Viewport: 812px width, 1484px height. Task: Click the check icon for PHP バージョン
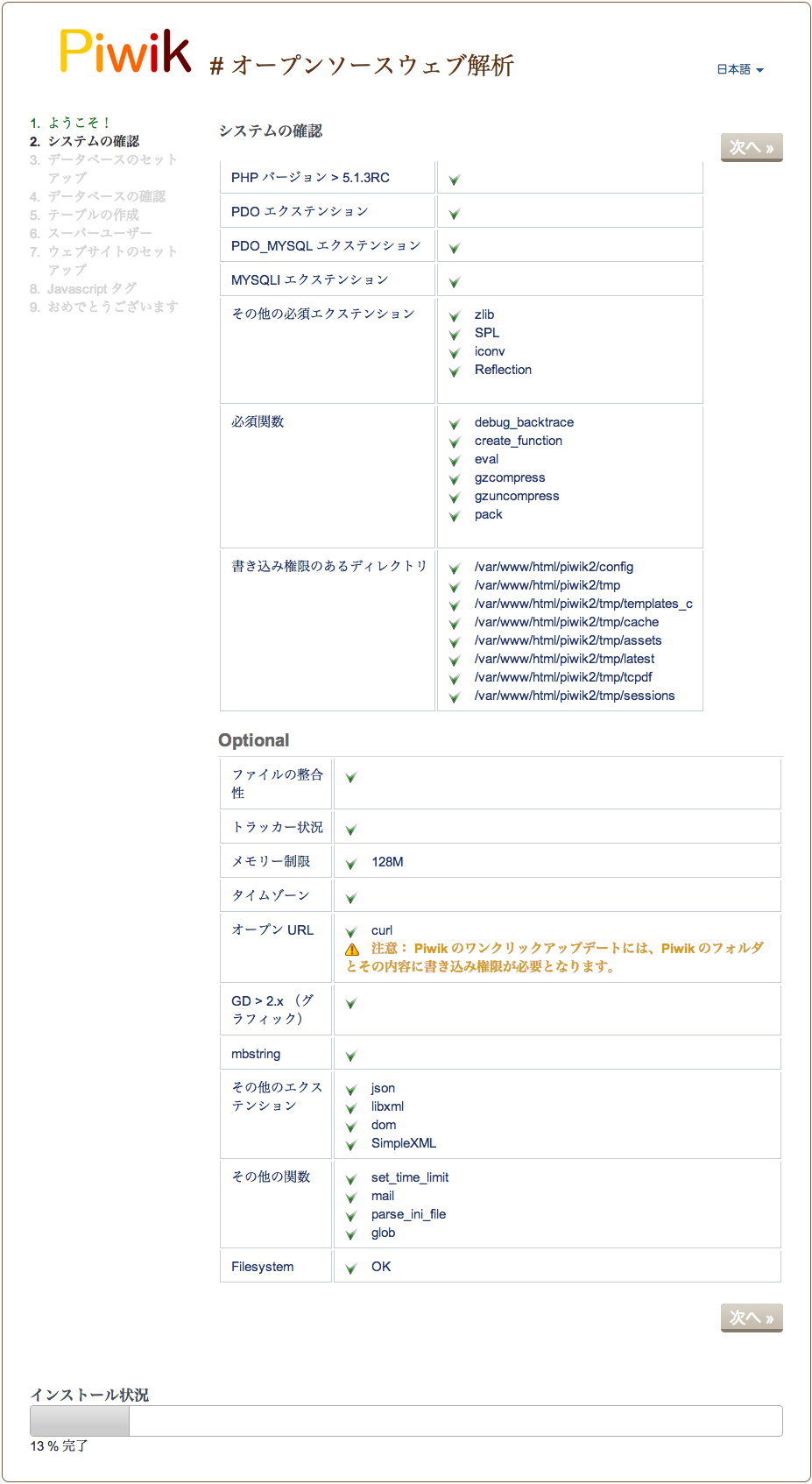[x=455, y=180]
